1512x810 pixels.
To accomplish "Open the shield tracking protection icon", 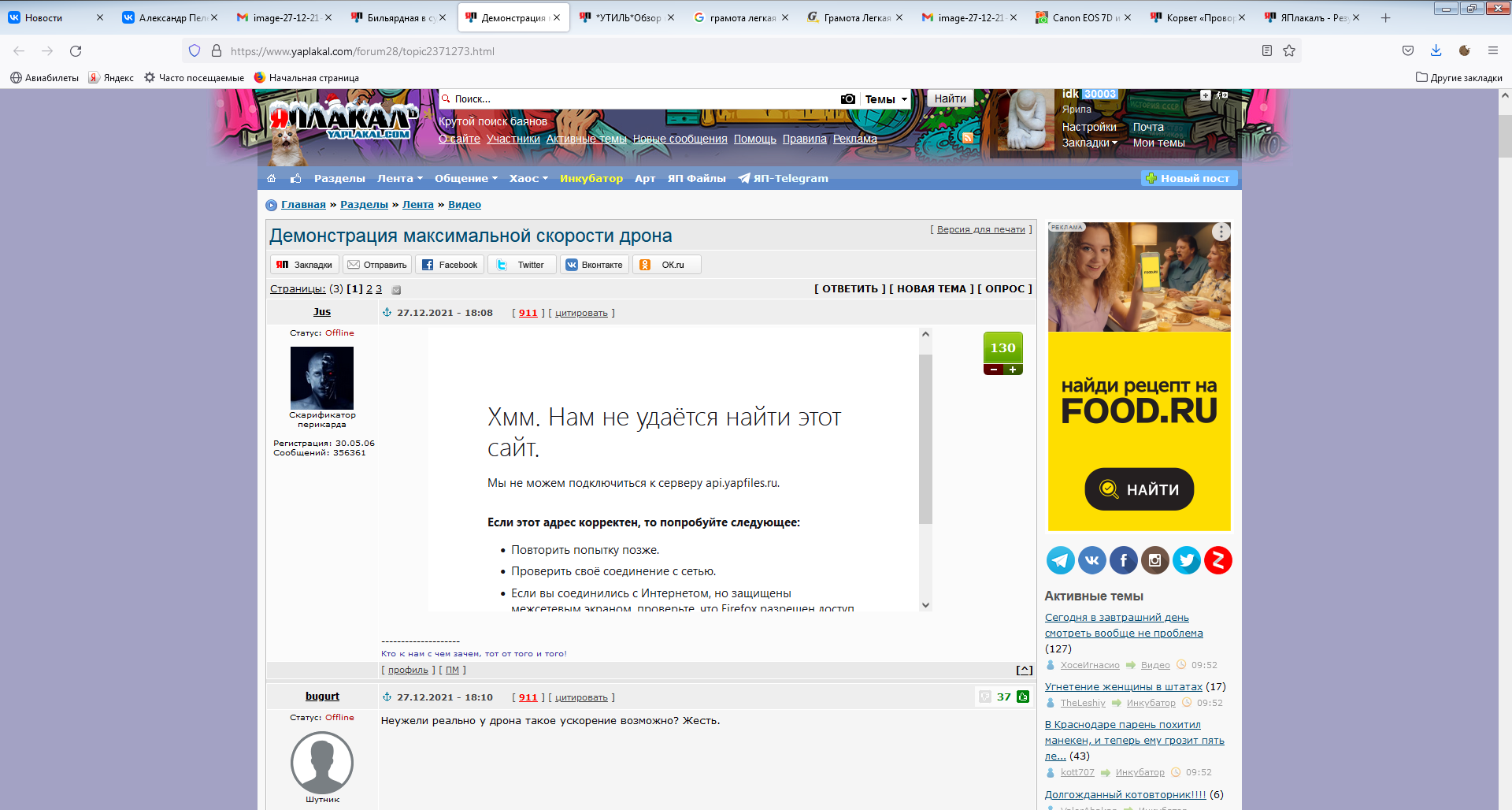I will pos(195,51).
